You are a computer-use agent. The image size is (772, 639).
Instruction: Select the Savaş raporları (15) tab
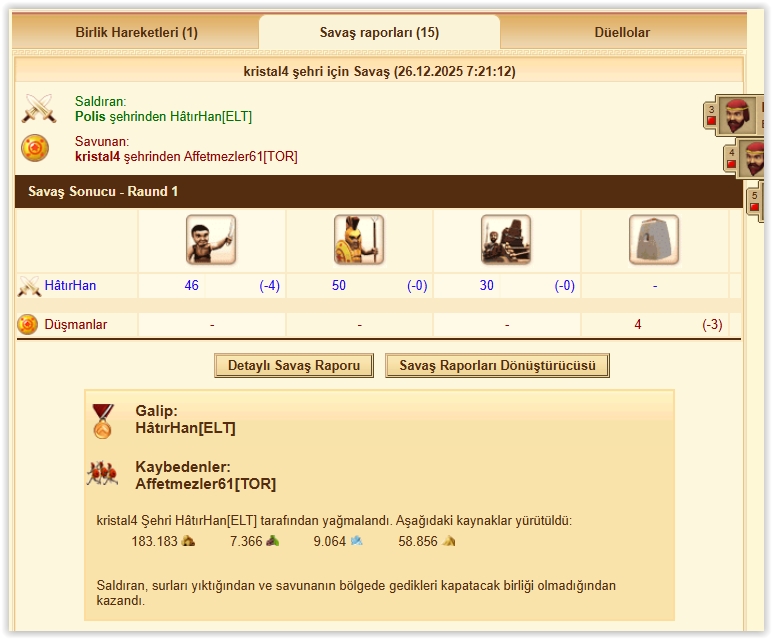tap(379, 32)
